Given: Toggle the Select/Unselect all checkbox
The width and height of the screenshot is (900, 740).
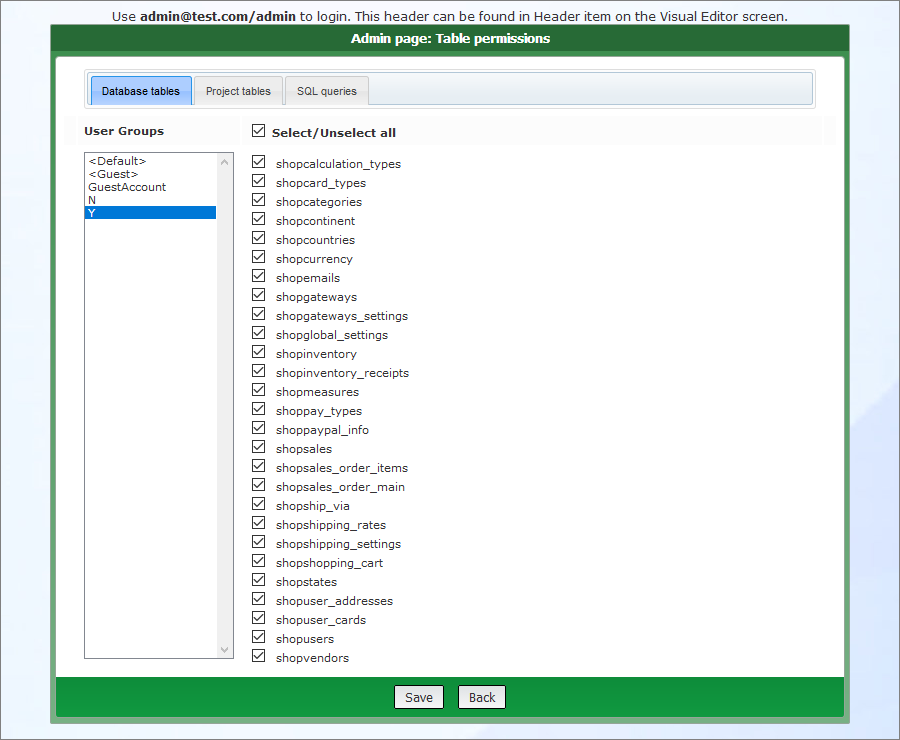Looking at the screenshot, I should click(x=258, y=130).
